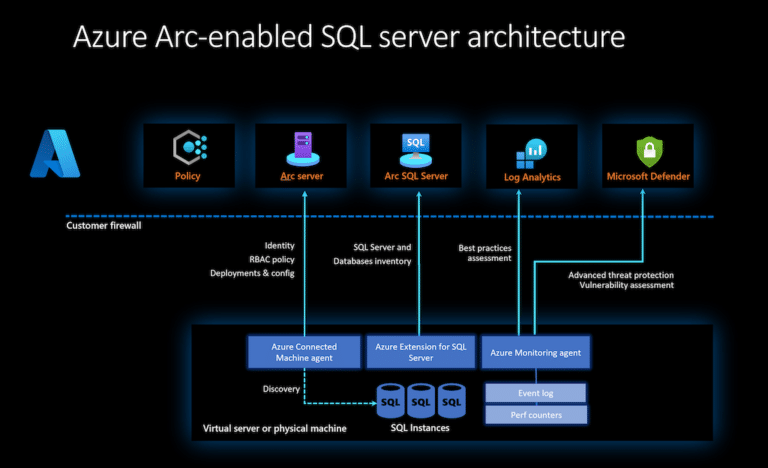Click the RBAC policy text
This screenshot has height=468, width=768.
[272, 259]
